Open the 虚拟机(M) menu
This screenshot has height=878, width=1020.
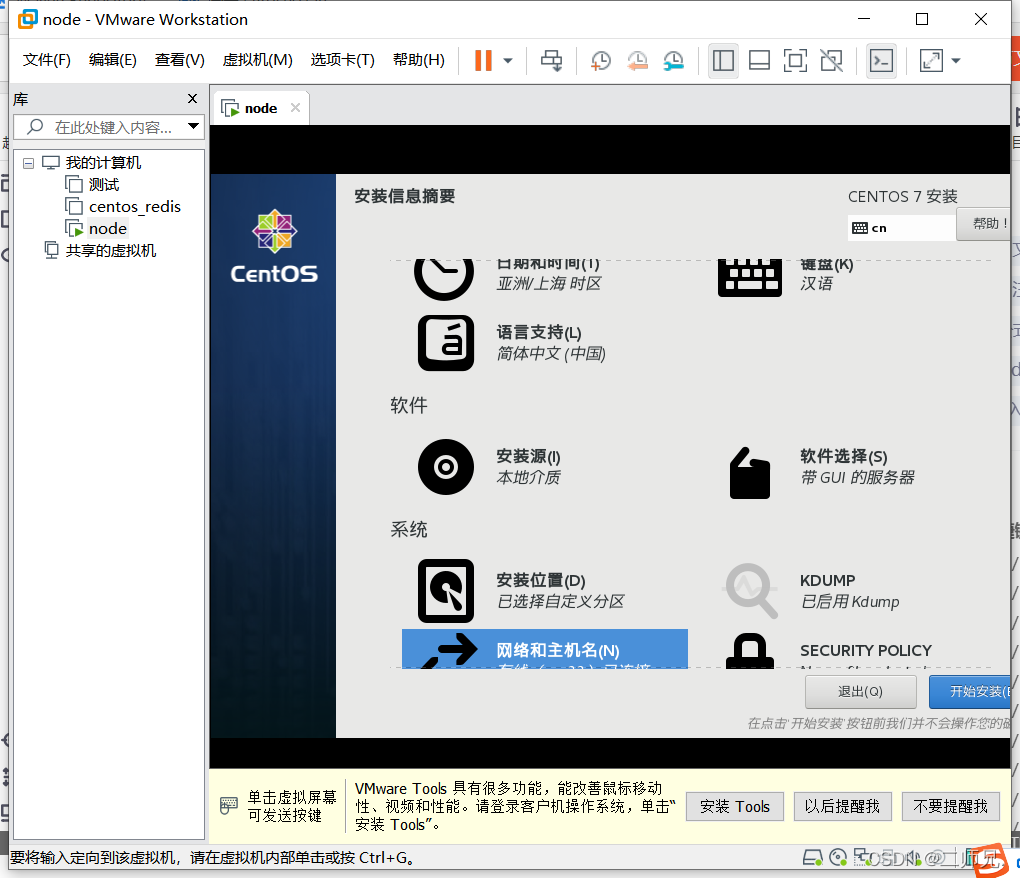(258, 60)
